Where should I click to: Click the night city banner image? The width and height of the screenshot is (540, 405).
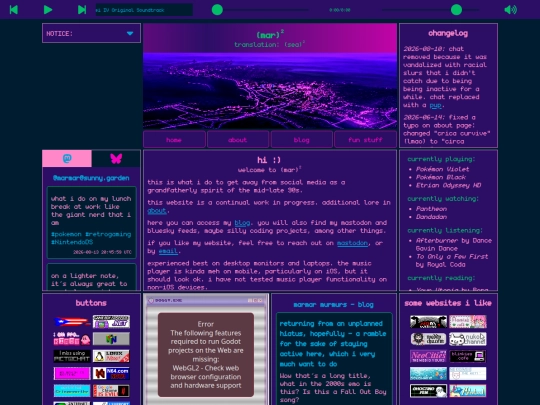pyautogui.click(x=270, y=91)
